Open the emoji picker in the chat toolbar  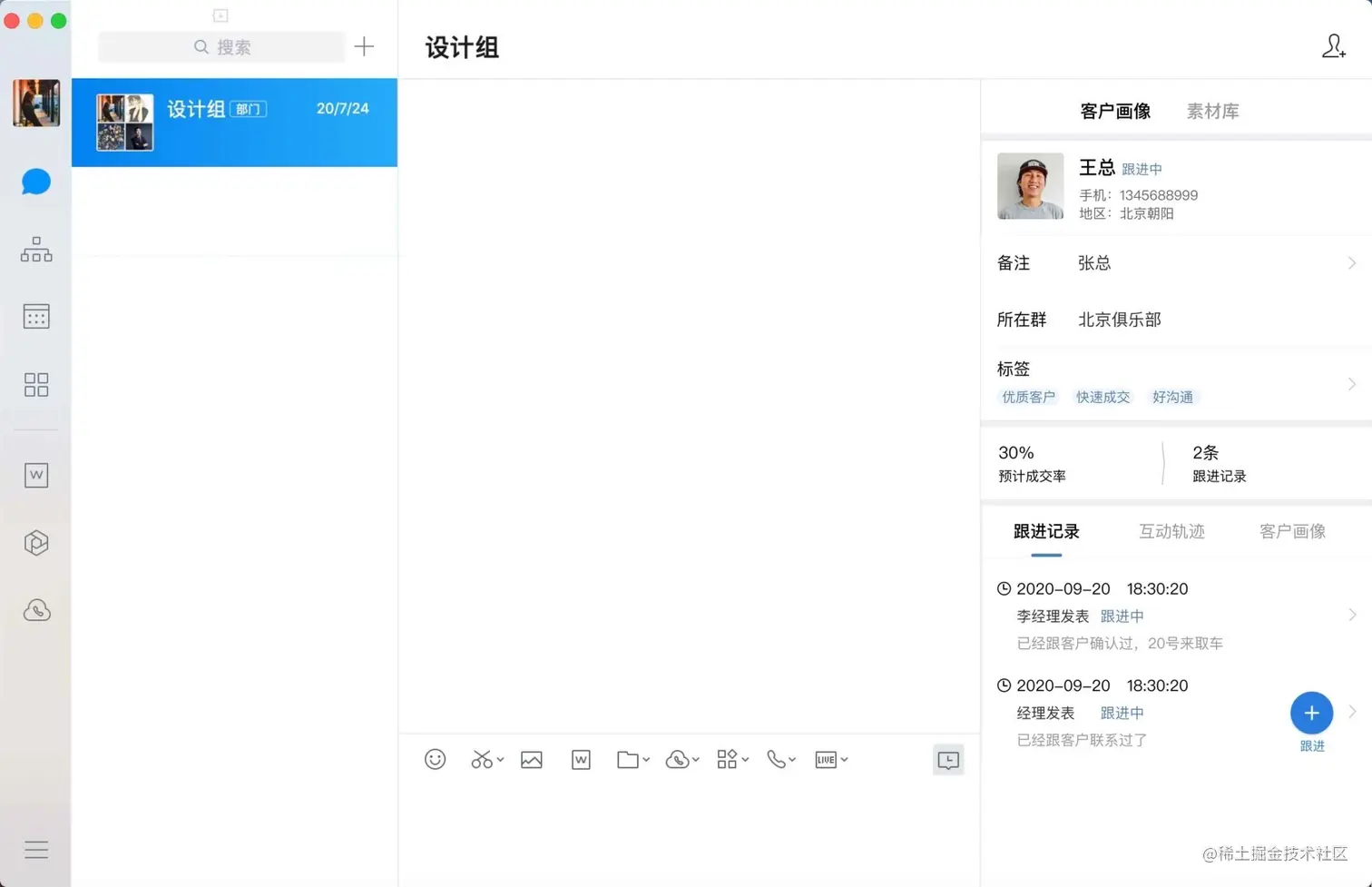coord(435,759)
